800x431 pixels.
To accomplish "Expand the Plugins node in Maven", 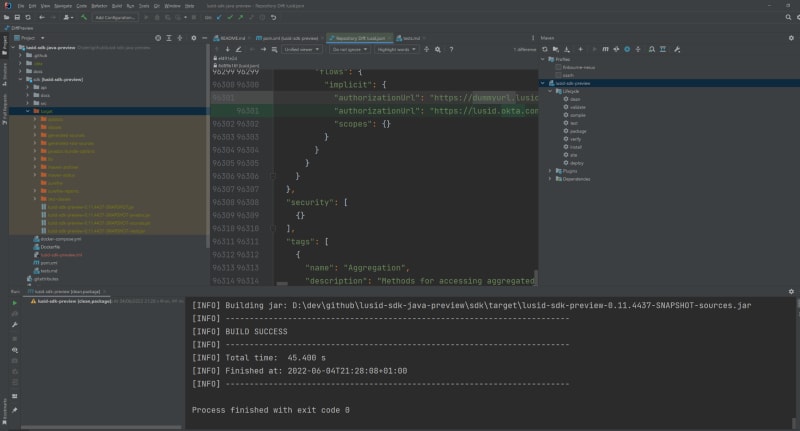I will pyautogui.click(x=550, y=171).
